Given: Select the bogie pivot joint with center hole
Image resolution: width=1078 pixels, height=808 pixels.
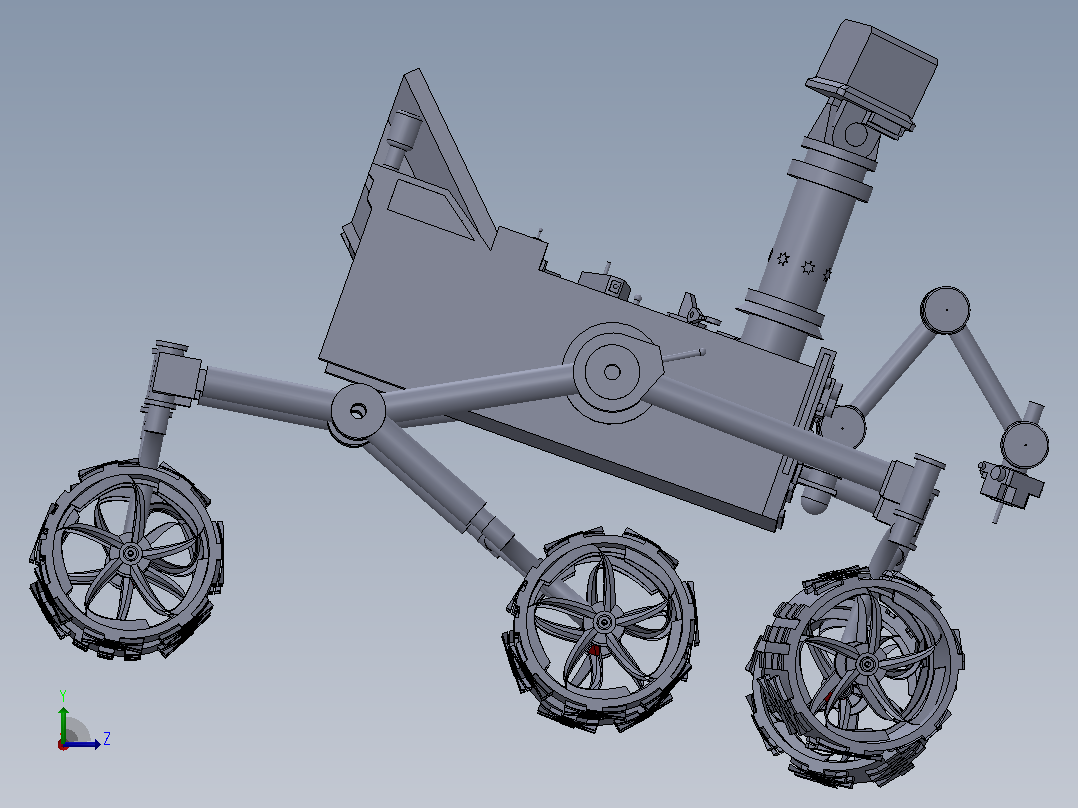Looking at the screenshot, I should tap(358, 412).
